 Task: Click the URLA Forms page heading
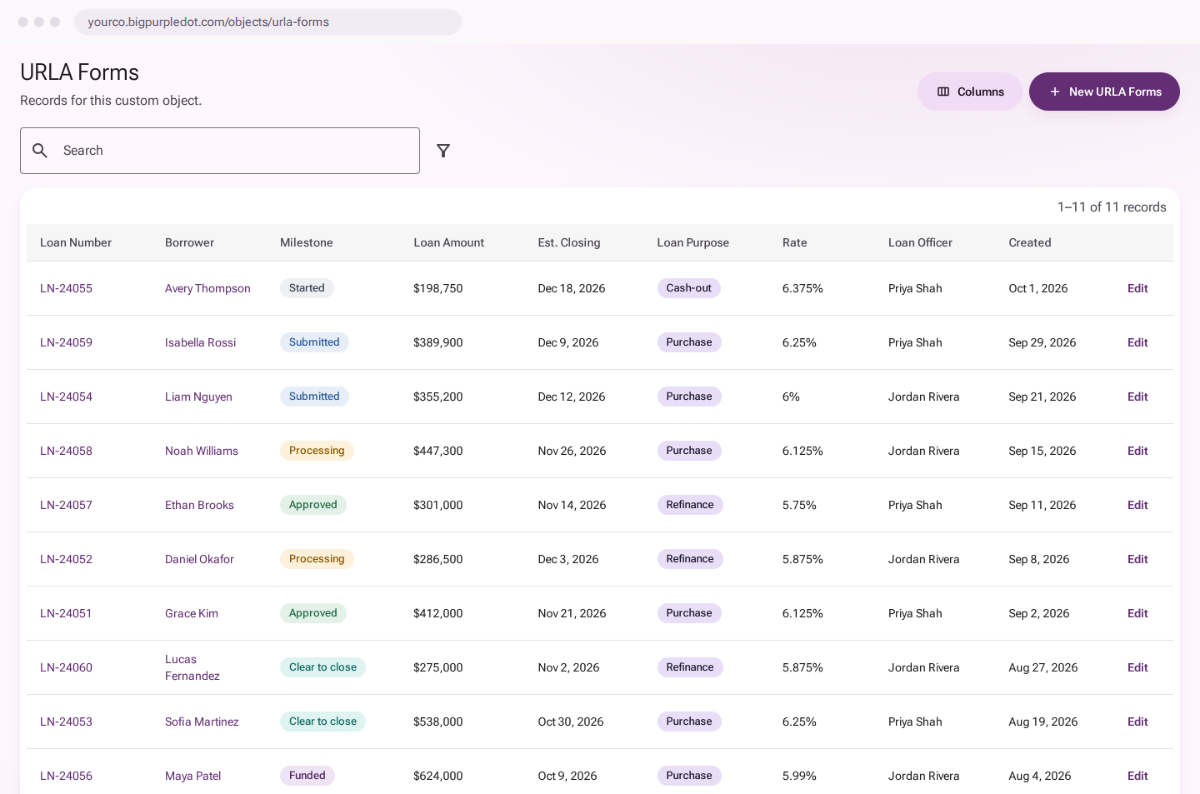[80, 72]
